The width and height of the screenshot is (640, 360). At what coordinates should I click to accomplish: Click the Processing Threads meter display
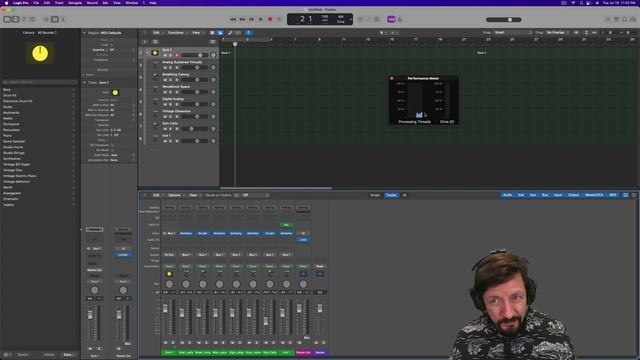click(x=415, y=100)
